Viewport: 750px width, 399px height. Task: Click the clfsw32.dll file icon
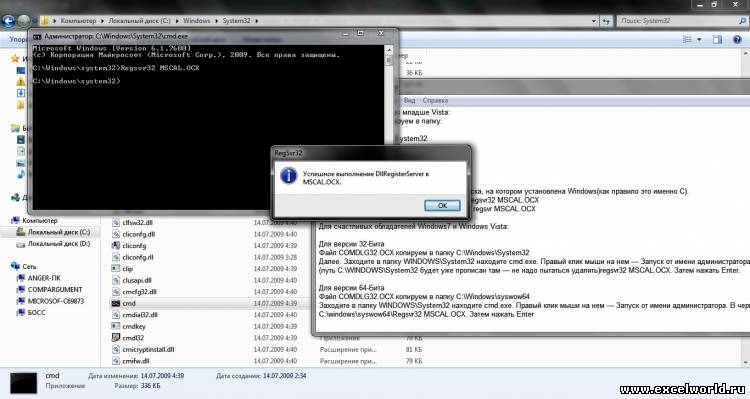[x=115, y=222]
